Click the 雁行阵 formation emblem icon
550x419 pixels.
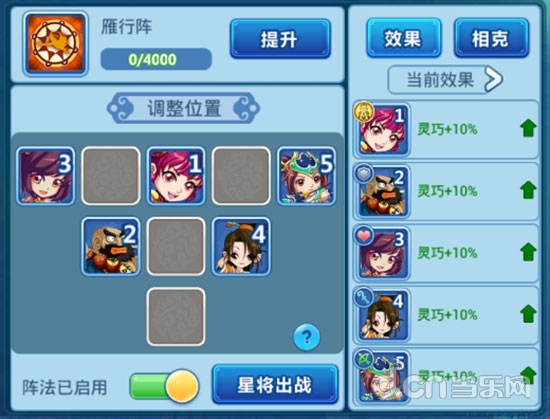55,44
